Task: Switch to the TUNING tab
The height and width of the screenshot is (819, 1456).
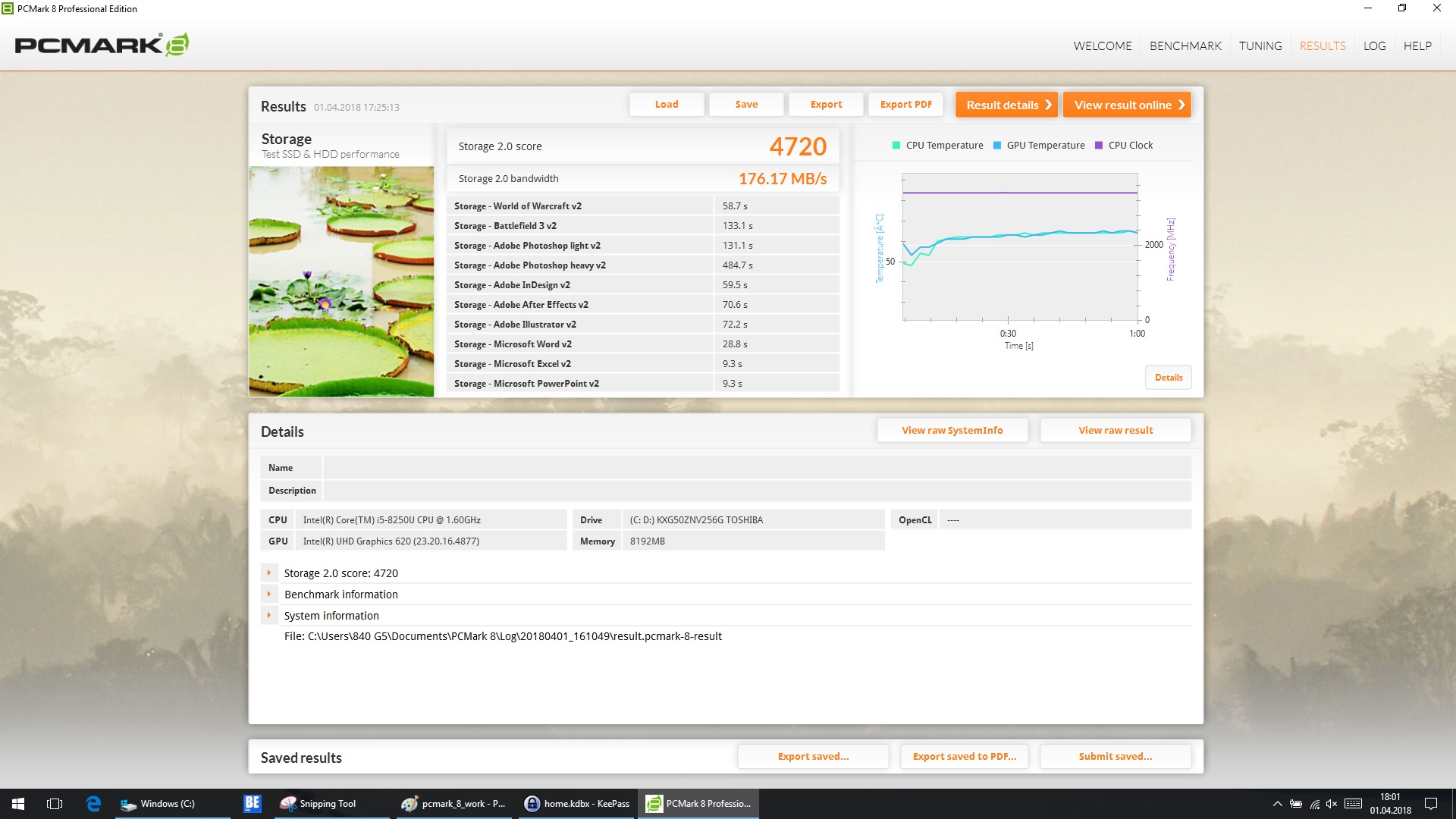Action: [x=1260, y=45]
